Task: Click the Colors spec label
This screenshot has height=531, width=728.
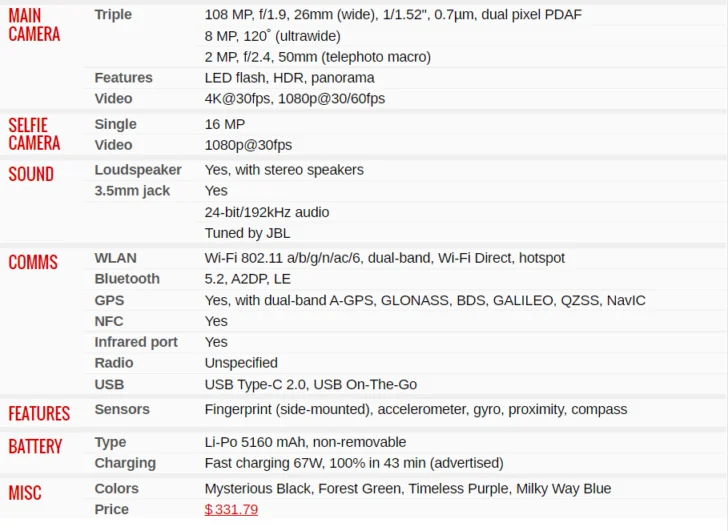Action: coord(117,489)
